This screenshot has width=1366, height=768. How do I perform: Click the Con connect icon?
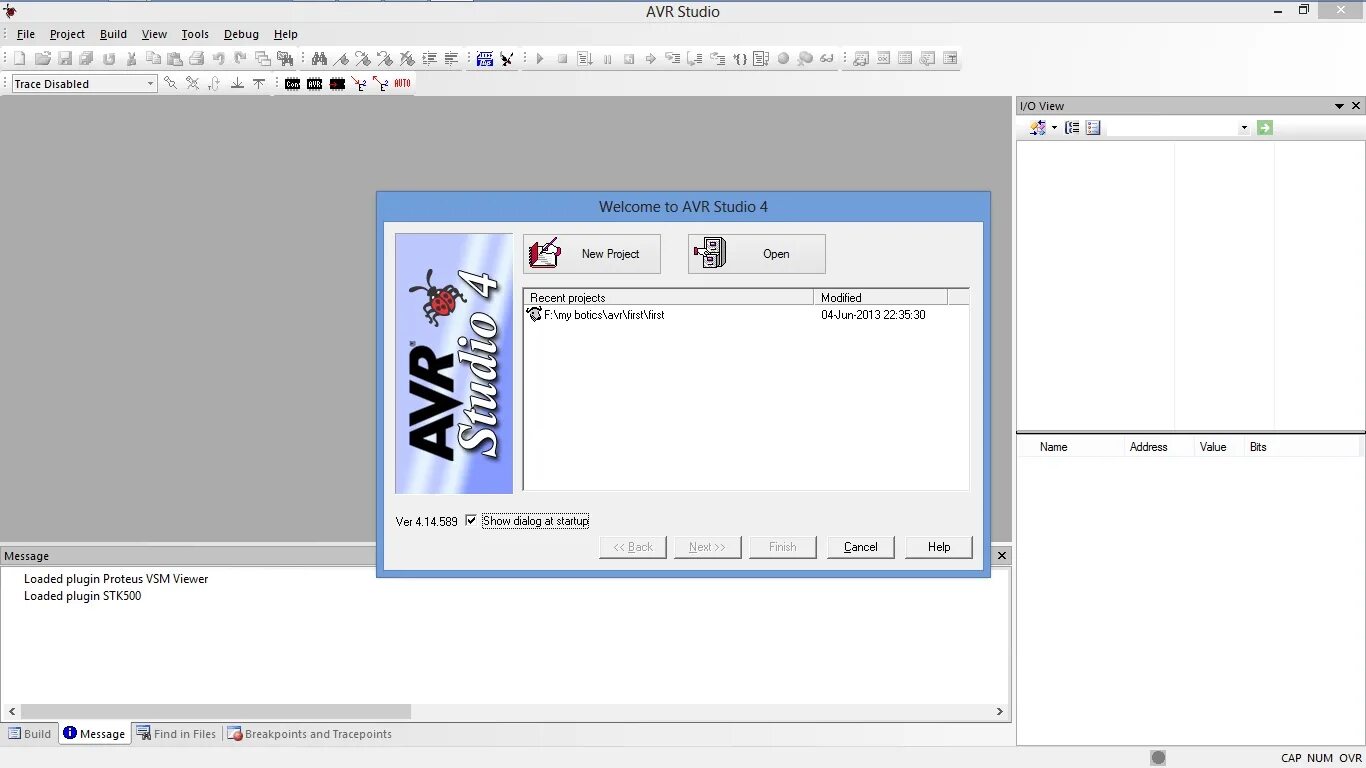coord(292,84)
